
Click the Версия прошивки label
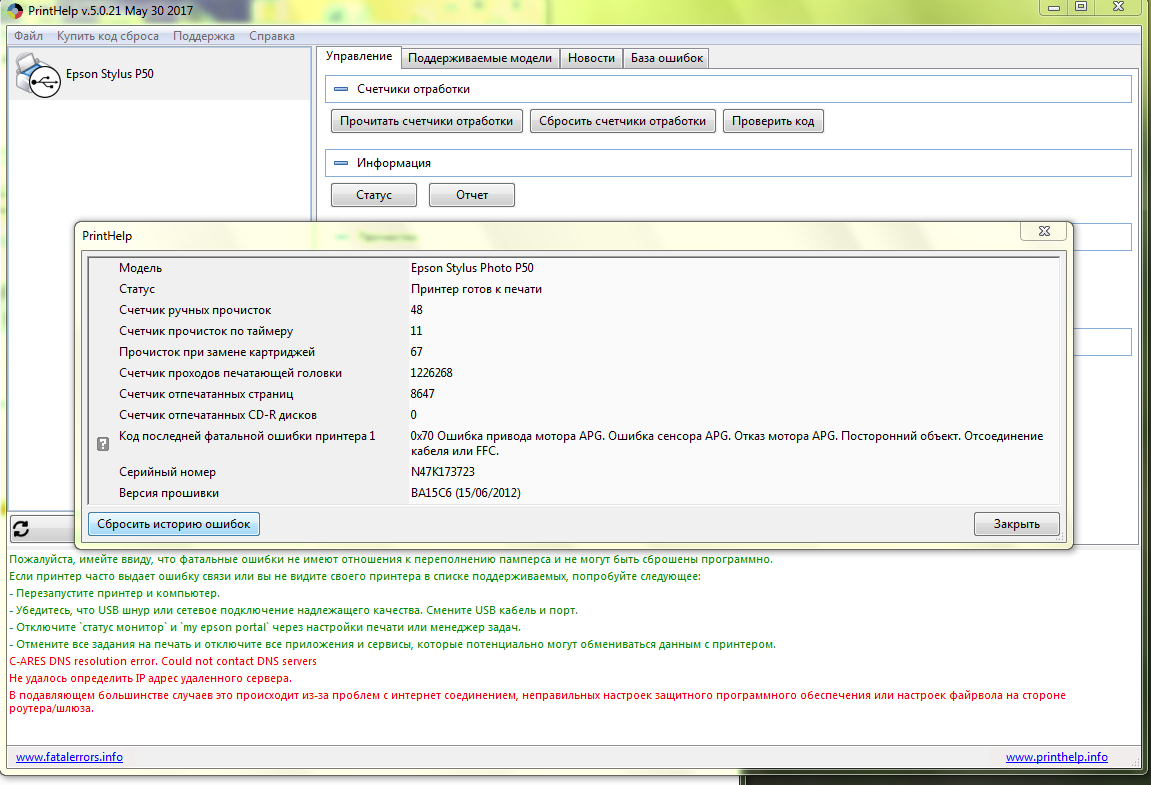click(169, 493)
